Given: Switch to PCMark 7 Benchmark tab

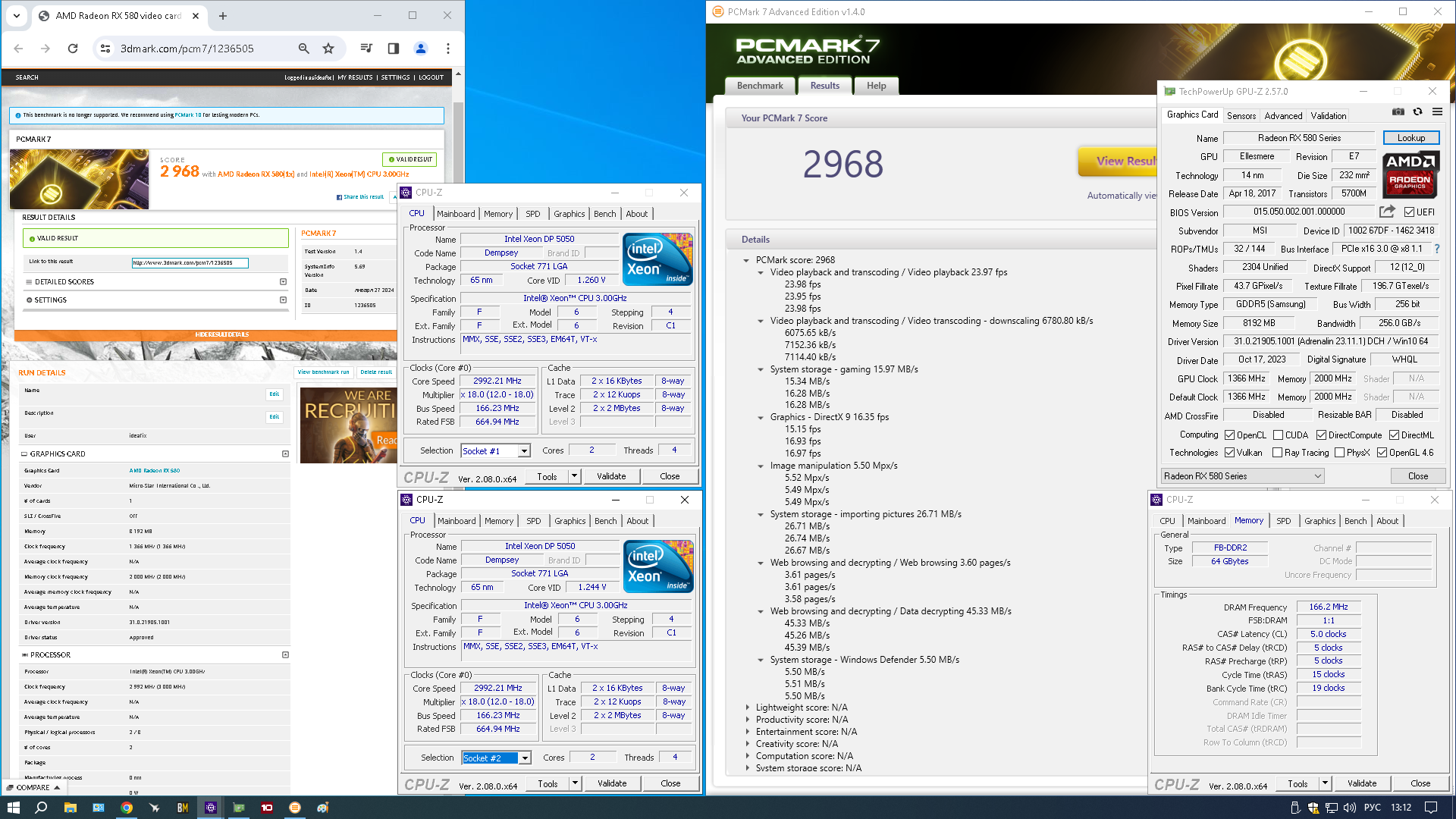Looking at the screenshot, I should tap(760, 86).
